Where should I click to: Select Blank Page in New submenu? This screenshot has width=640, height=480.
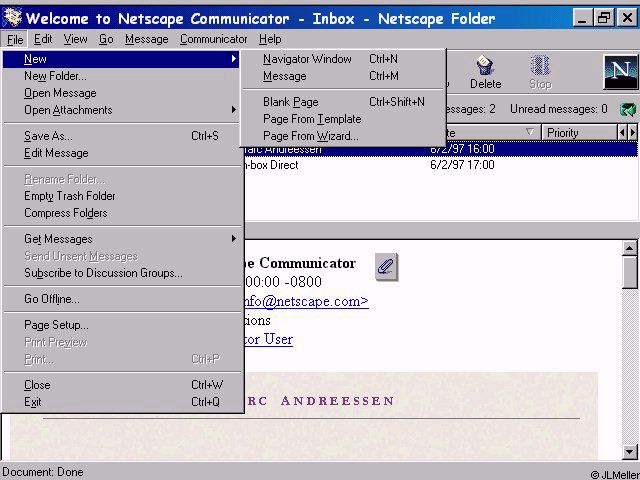pos(343,102)
